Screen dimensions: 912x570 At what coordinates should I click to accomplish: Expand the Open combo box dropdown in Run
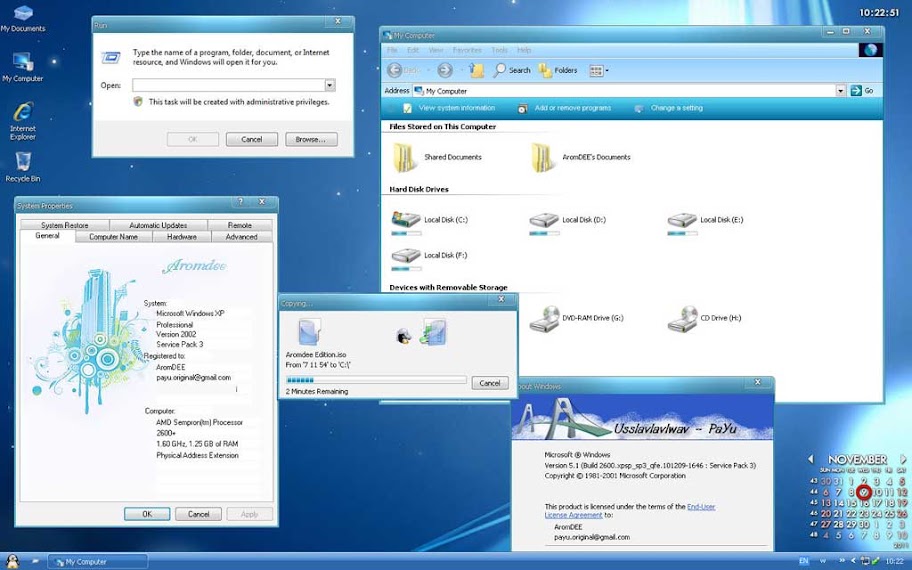[x=330, y=86]
